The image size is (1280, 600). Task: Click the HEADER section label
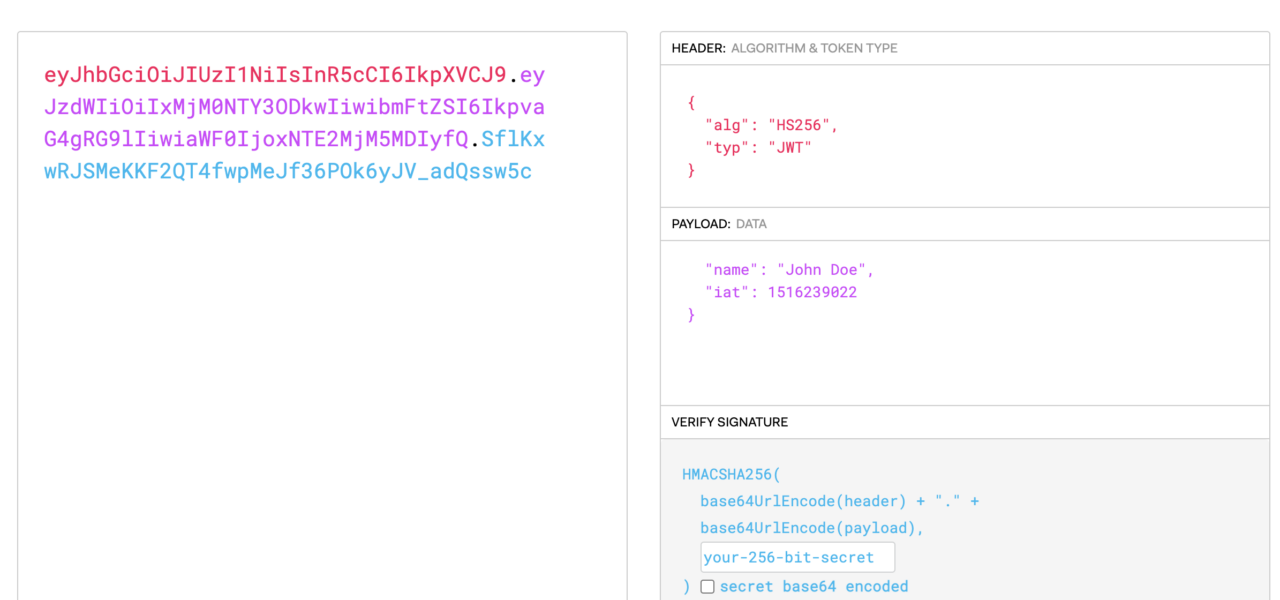pyautogui.click(x=698, y=48)
